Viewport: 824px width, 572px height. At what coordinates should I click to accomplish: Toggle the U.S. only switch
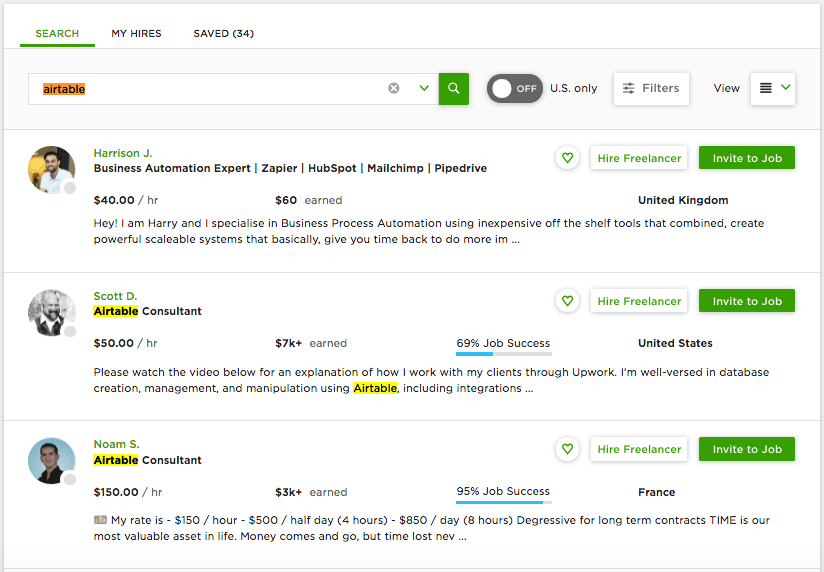[514, 88]
